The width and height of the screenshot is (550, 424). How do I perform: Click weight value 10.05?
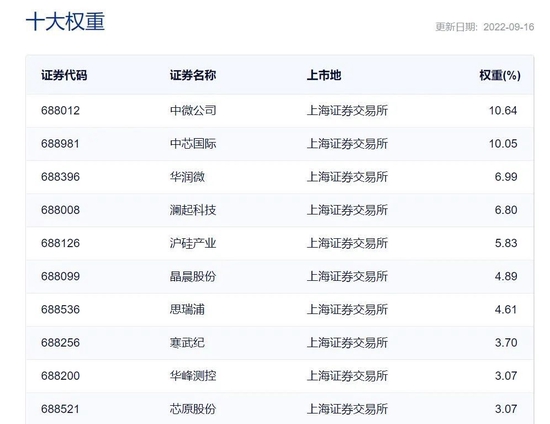click(503, 144)
